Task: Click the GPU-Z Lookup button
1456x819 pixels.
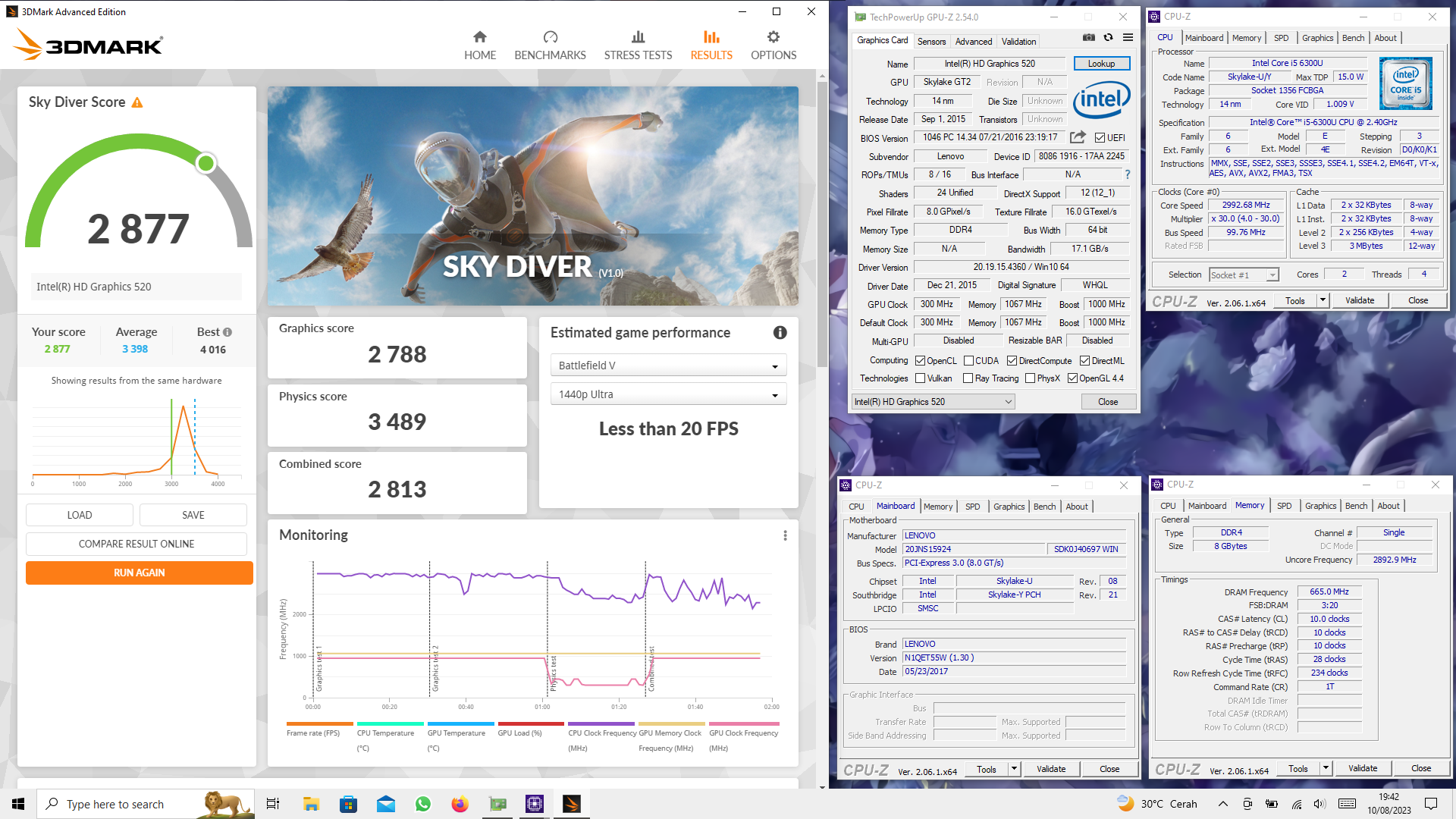Action: (x=1101, y=64)
